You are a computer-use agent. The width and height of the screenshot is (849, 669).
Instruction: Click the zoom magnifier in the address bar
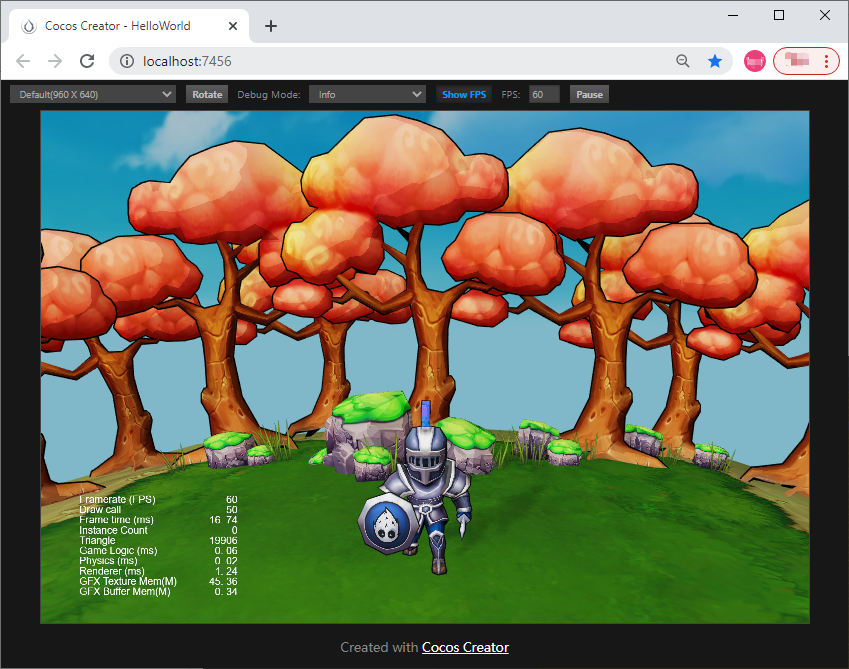click(682, 60)
